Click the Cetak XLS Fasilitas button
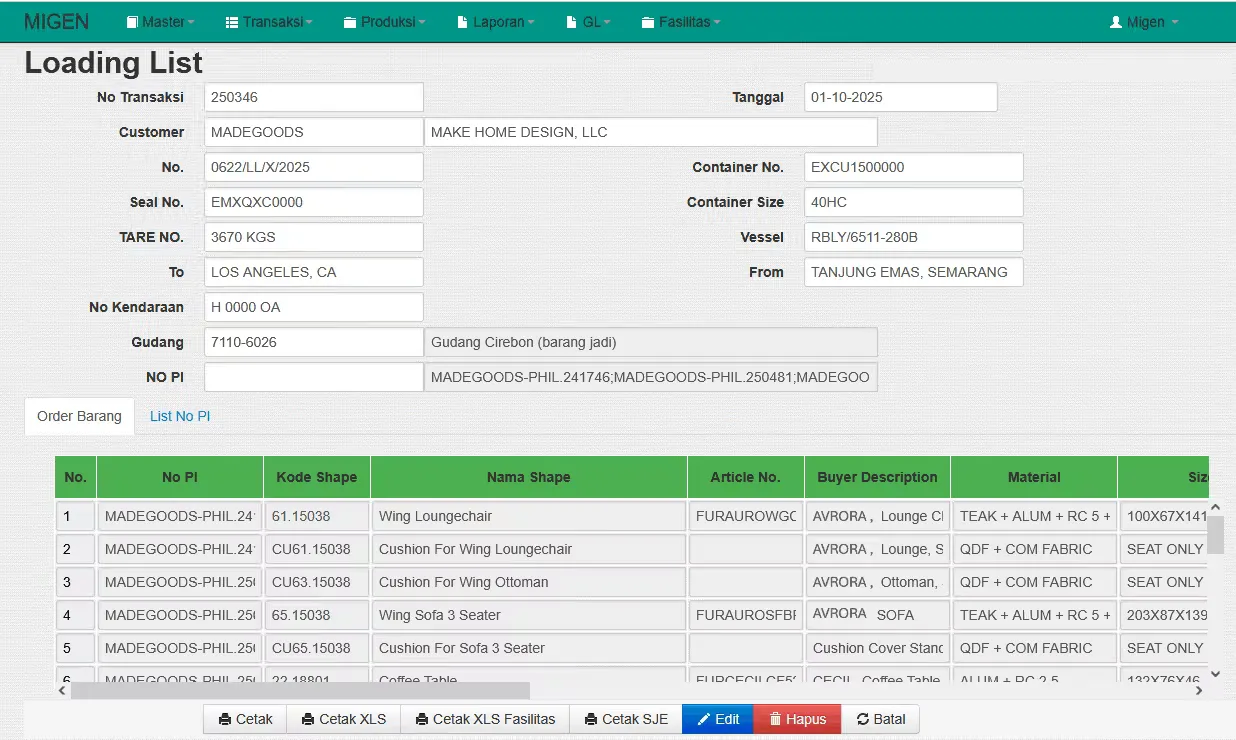Image resolution: width=1236 pixels, height=740 pixels. [485, 719]
